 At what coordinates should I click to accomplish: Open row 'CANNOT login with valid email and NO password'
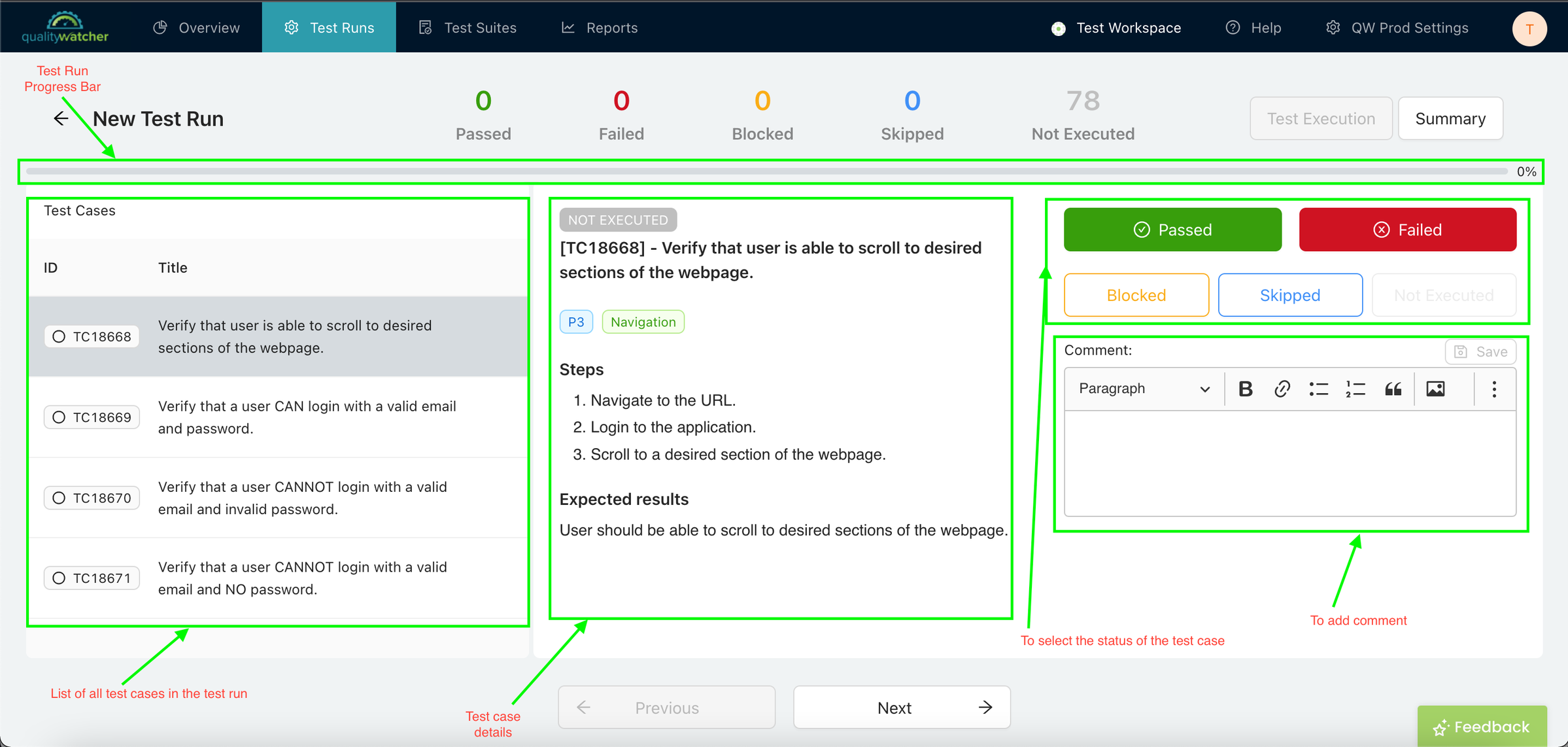[x=278, y=578]
